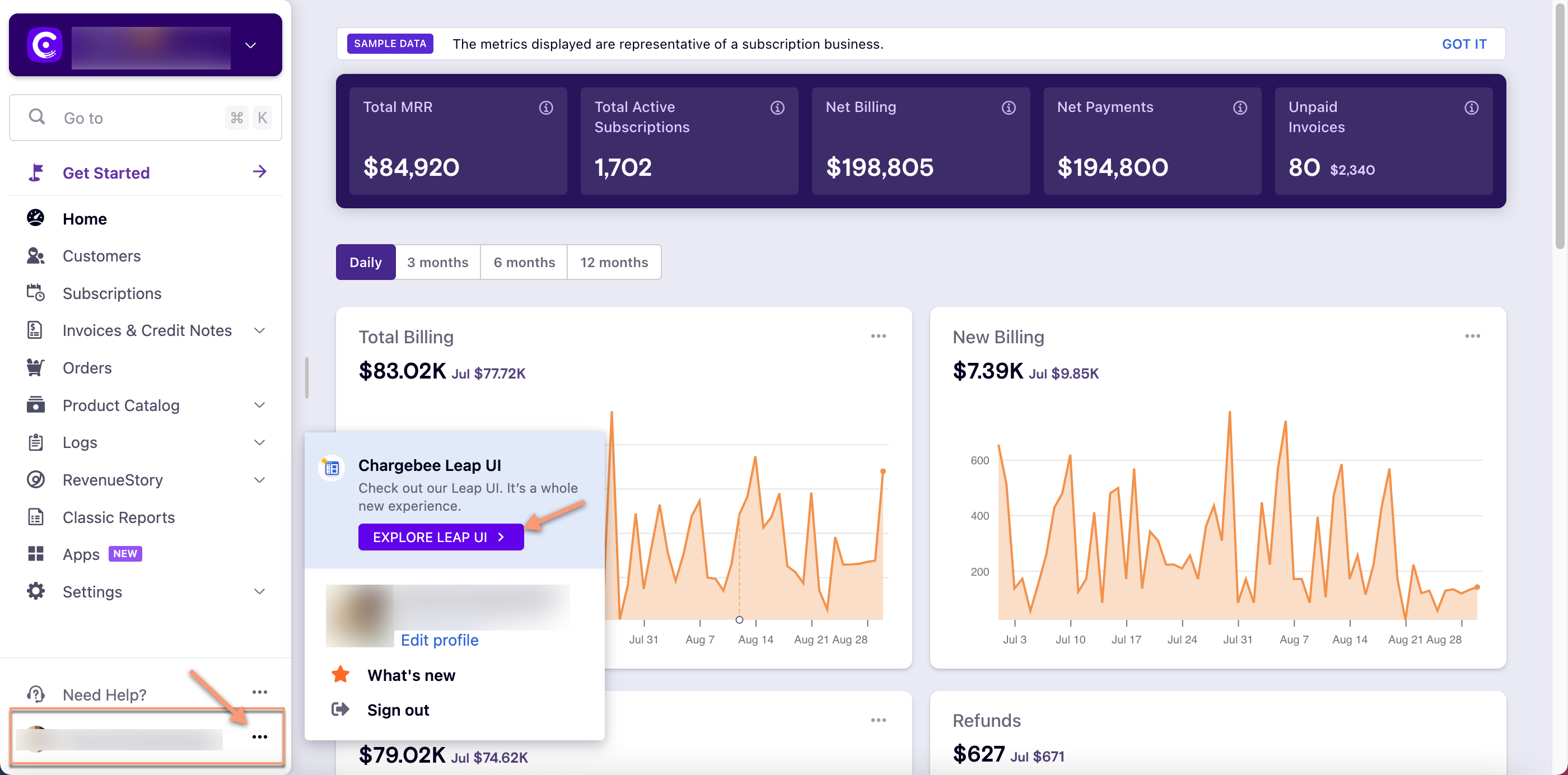Screen dimensions: 1568x775
Task: Click the Edit profile link
Action: click(440, 640)
